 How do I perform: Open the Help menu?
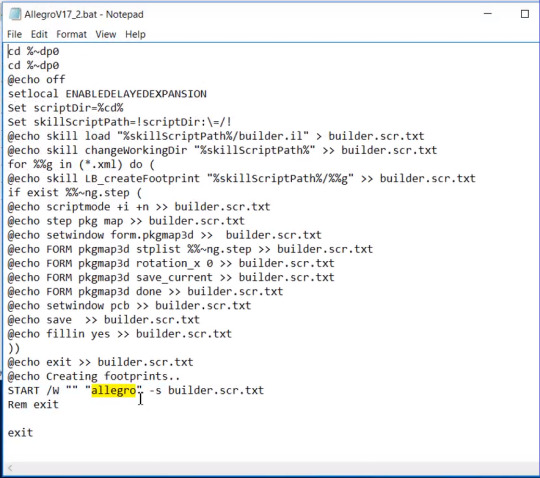click(135, 34)
